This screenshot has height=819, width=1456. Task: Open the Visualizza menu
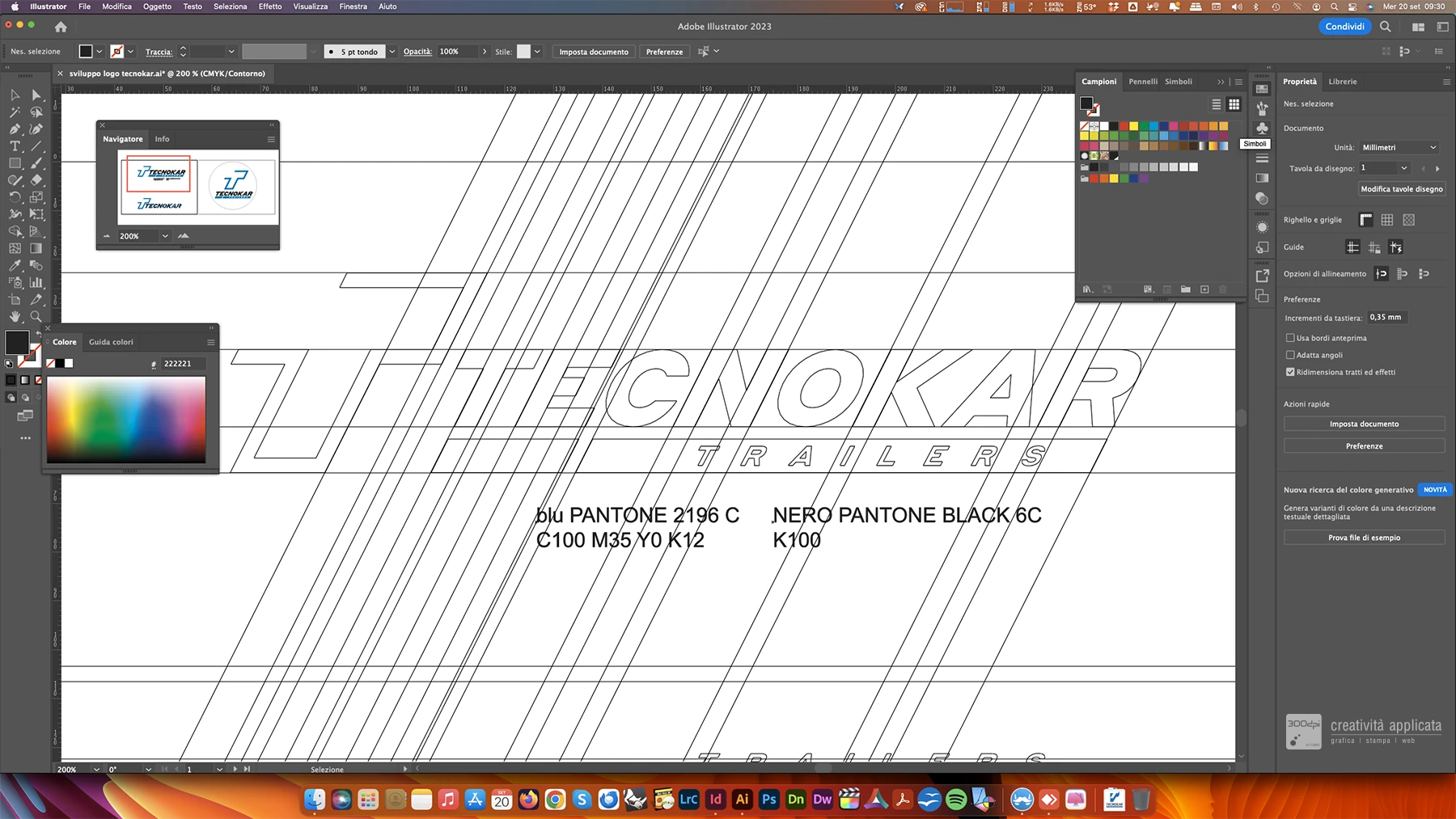tap(311, 6)
